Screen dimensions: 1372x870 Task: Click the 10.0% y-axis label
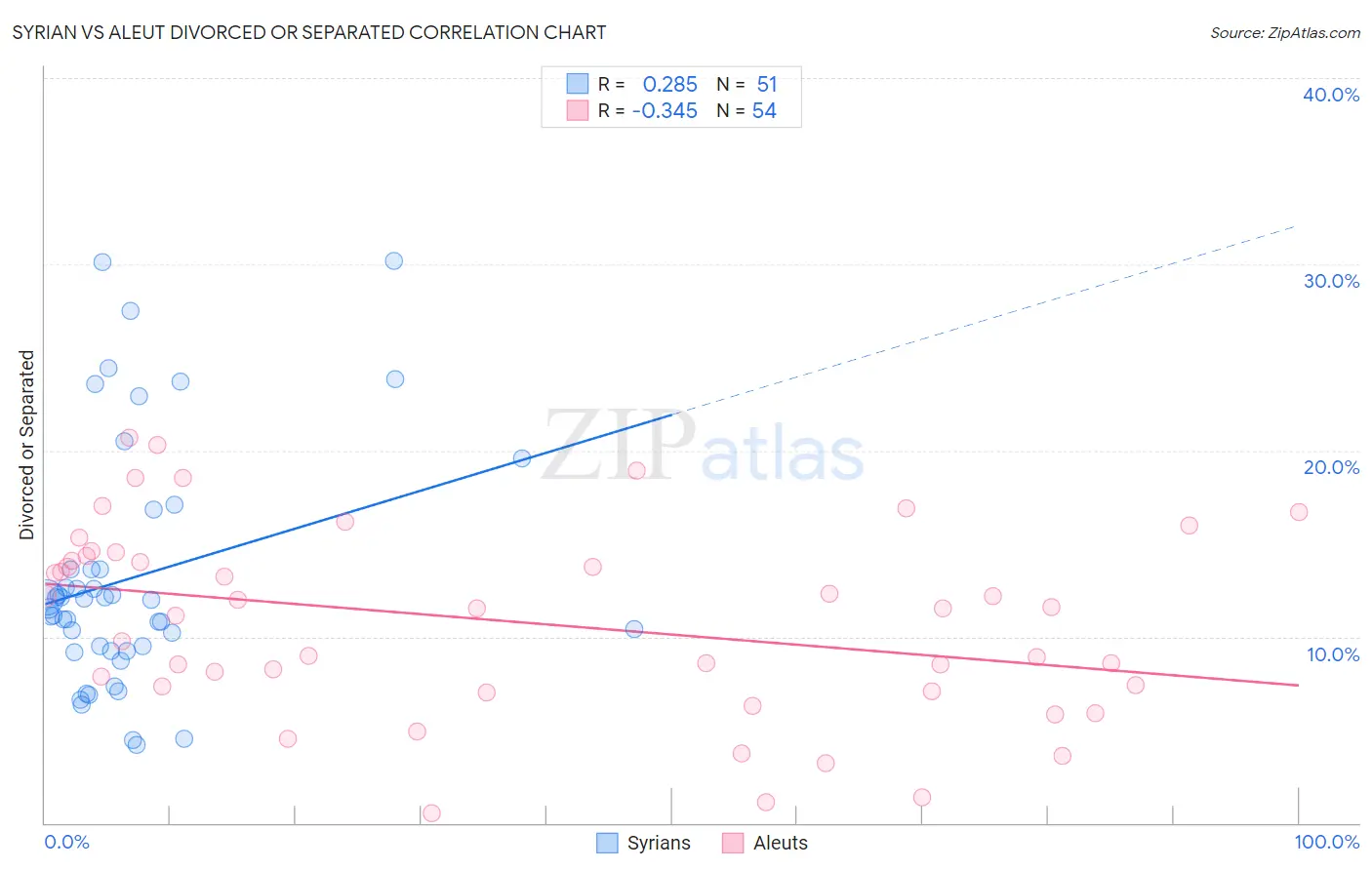[x=1333, y=654]
